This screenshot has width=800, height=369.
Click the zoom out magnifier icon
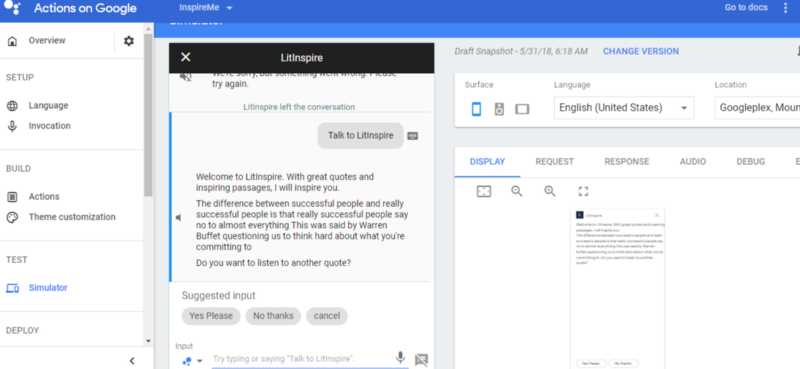tap(517, 191)
